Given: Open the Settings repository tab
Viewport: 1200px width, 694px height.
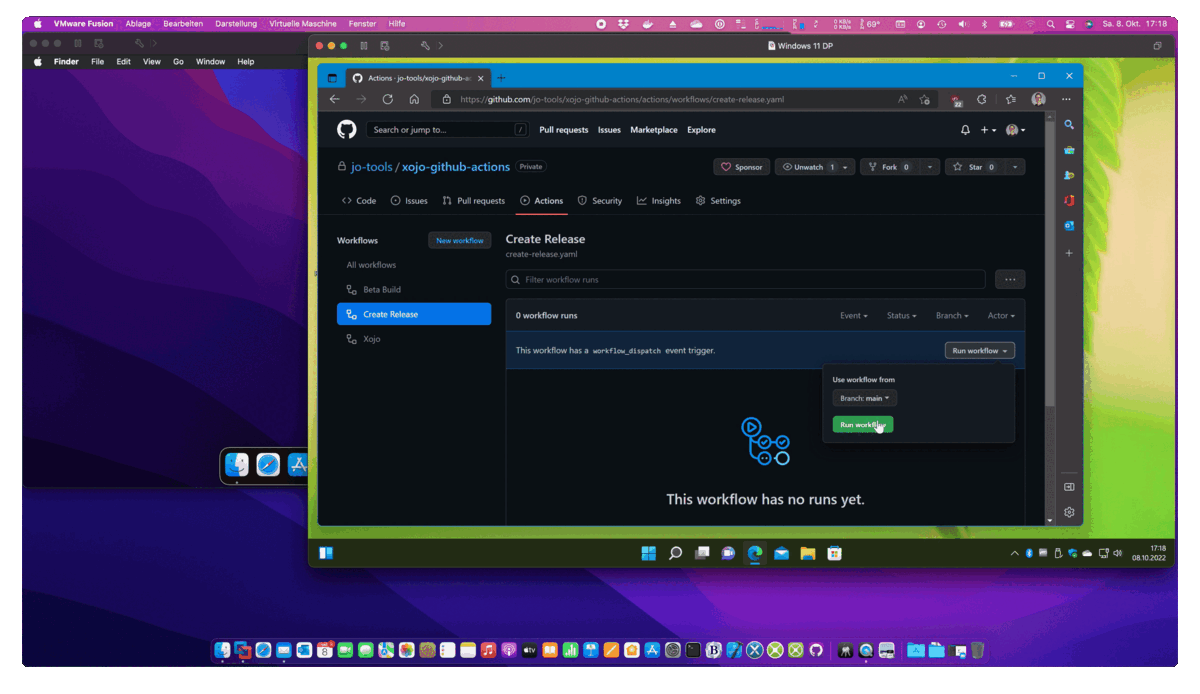Looking at the screenshot, I should pos(718,201).
